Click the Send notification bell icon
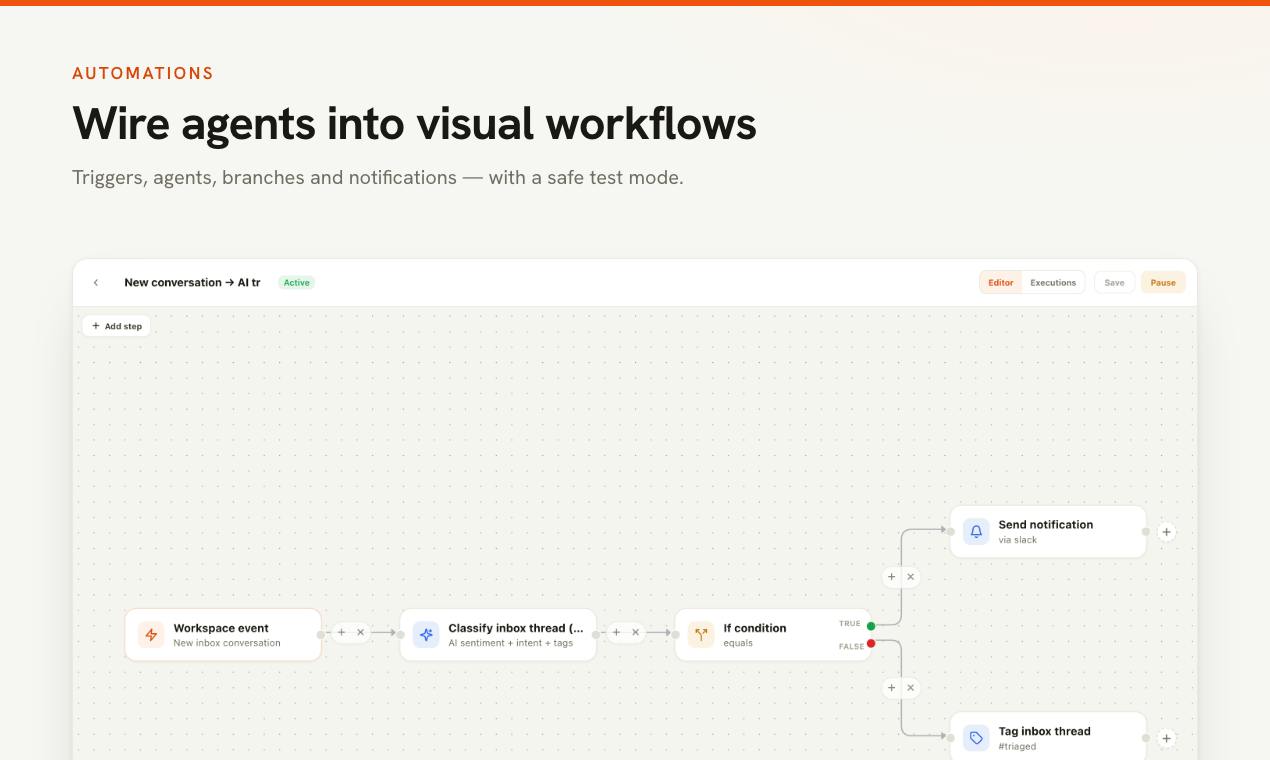Viewport: 1270px width, 760px height. pyautogui.click(x=976, y=531)
